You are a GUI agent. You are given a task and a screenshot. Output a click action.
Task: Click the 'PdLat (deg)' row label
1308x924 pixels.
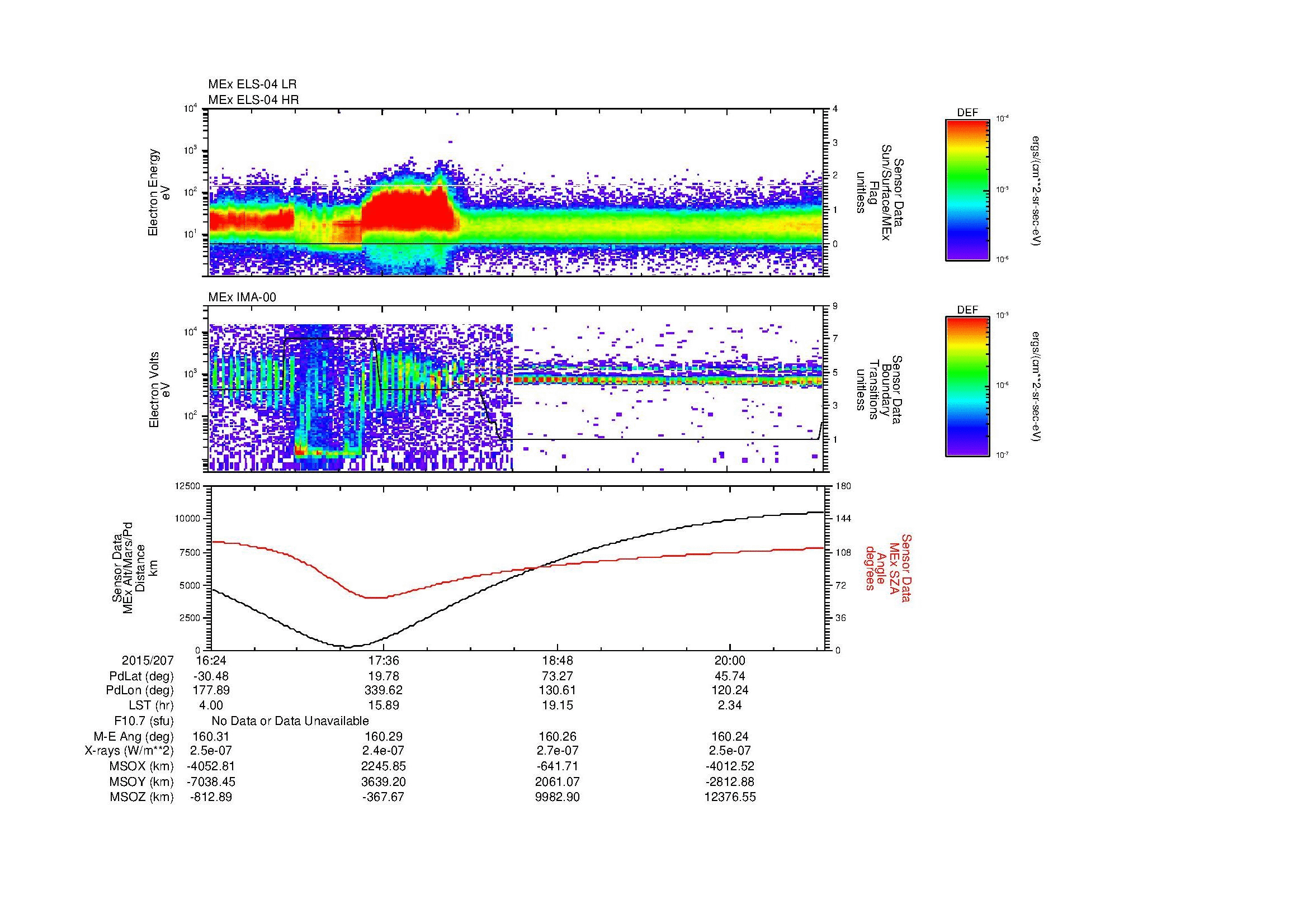pyautogui.click(x=141, y=677)
